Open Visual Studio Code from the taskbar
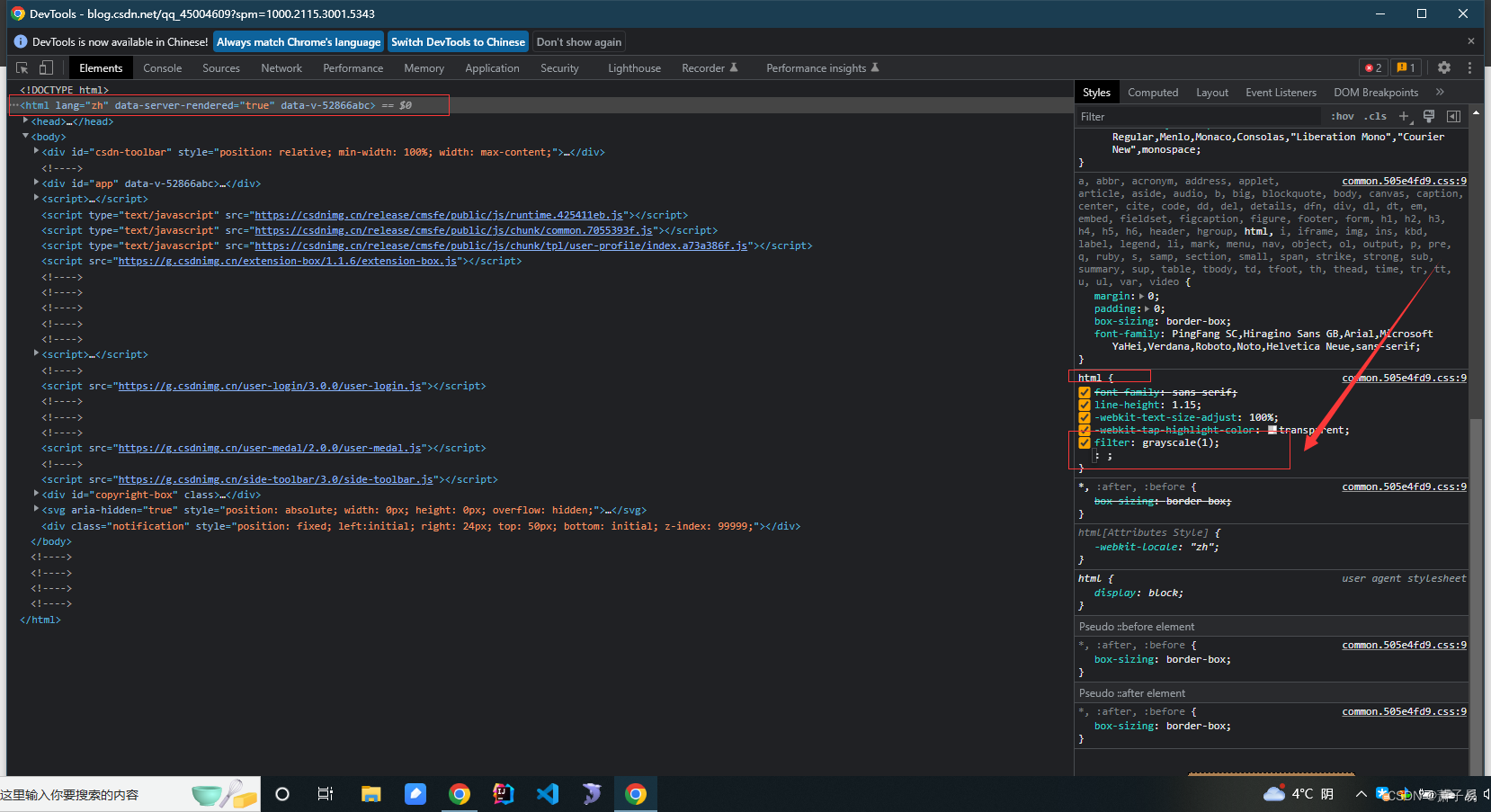The width and height of the screenshot is (1491, 812). 548,794
